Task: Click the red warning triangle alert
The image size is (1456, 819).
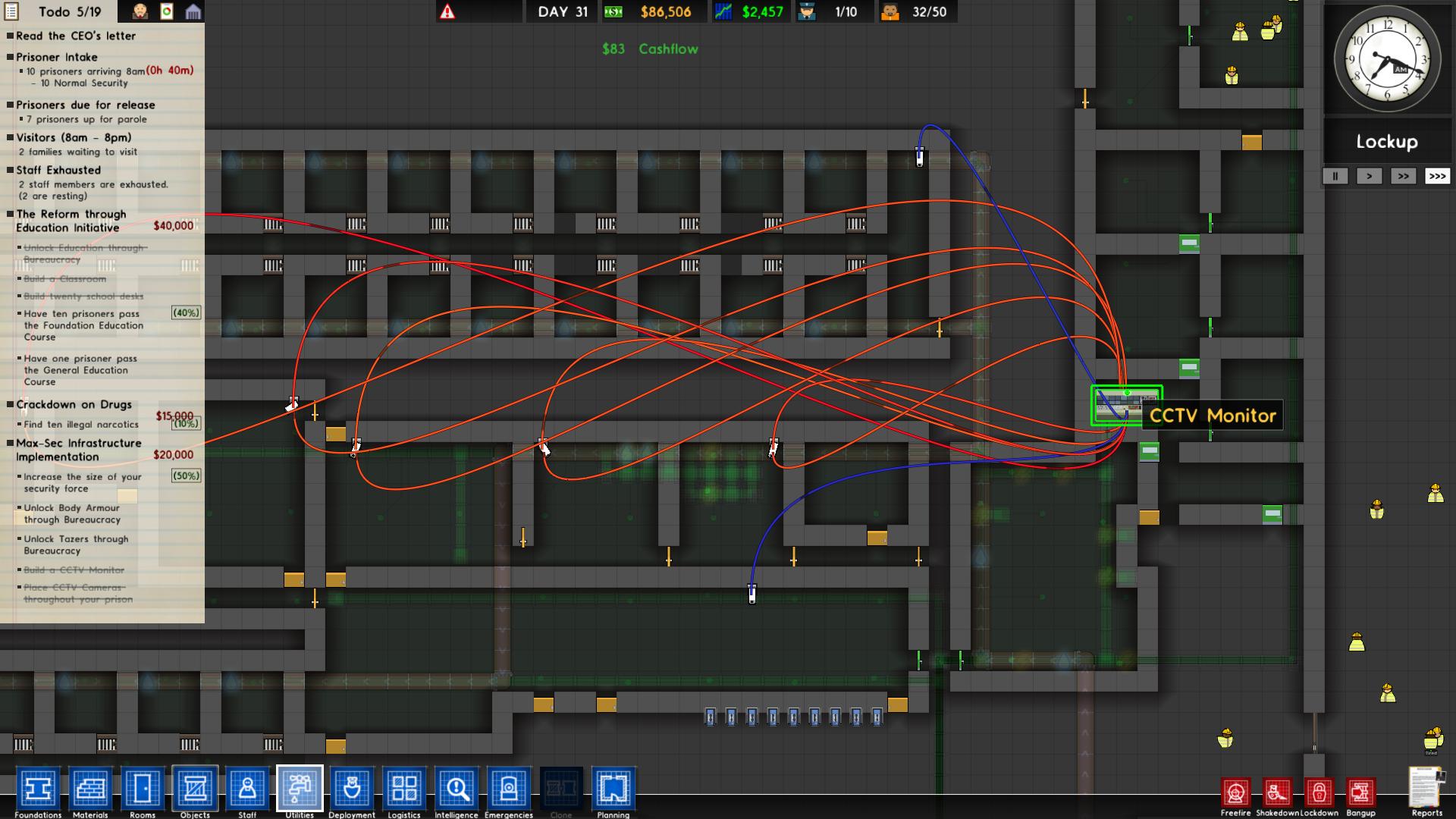Action: (447, 11)
